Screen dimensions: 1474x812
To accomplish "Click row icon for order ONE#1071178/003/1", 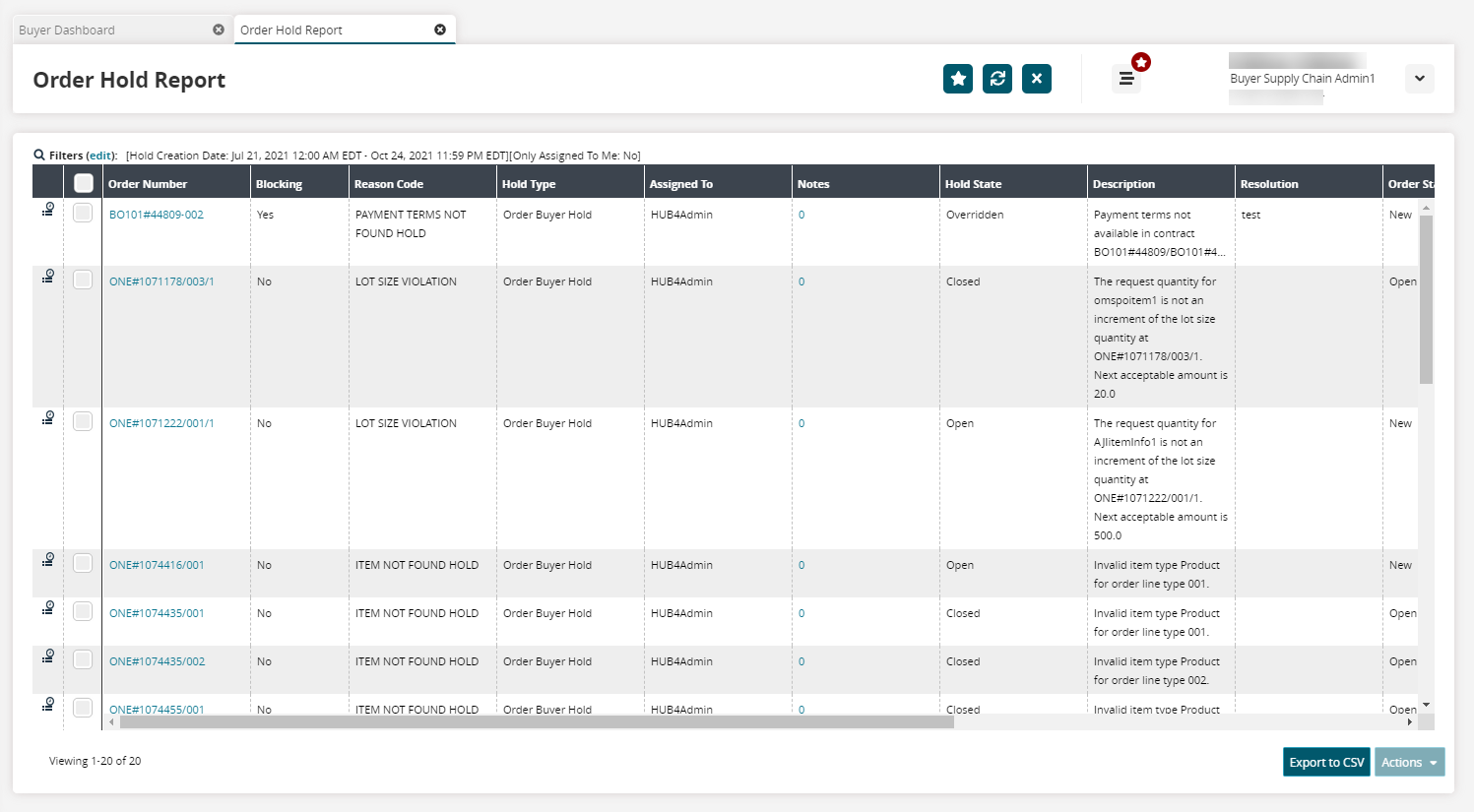I will point(47,277).
